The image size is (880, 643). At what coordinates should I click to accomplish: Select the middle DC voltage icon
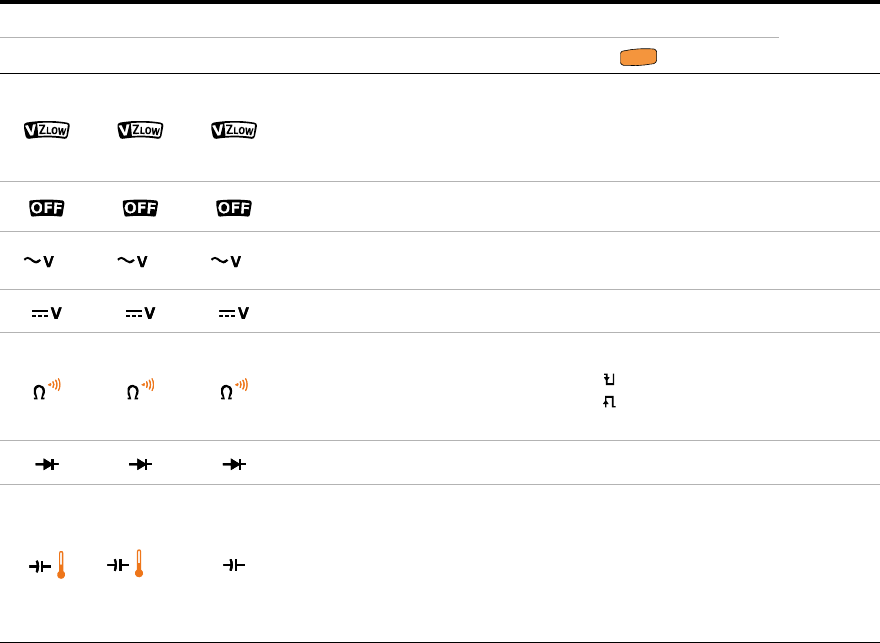pos(141,313)
